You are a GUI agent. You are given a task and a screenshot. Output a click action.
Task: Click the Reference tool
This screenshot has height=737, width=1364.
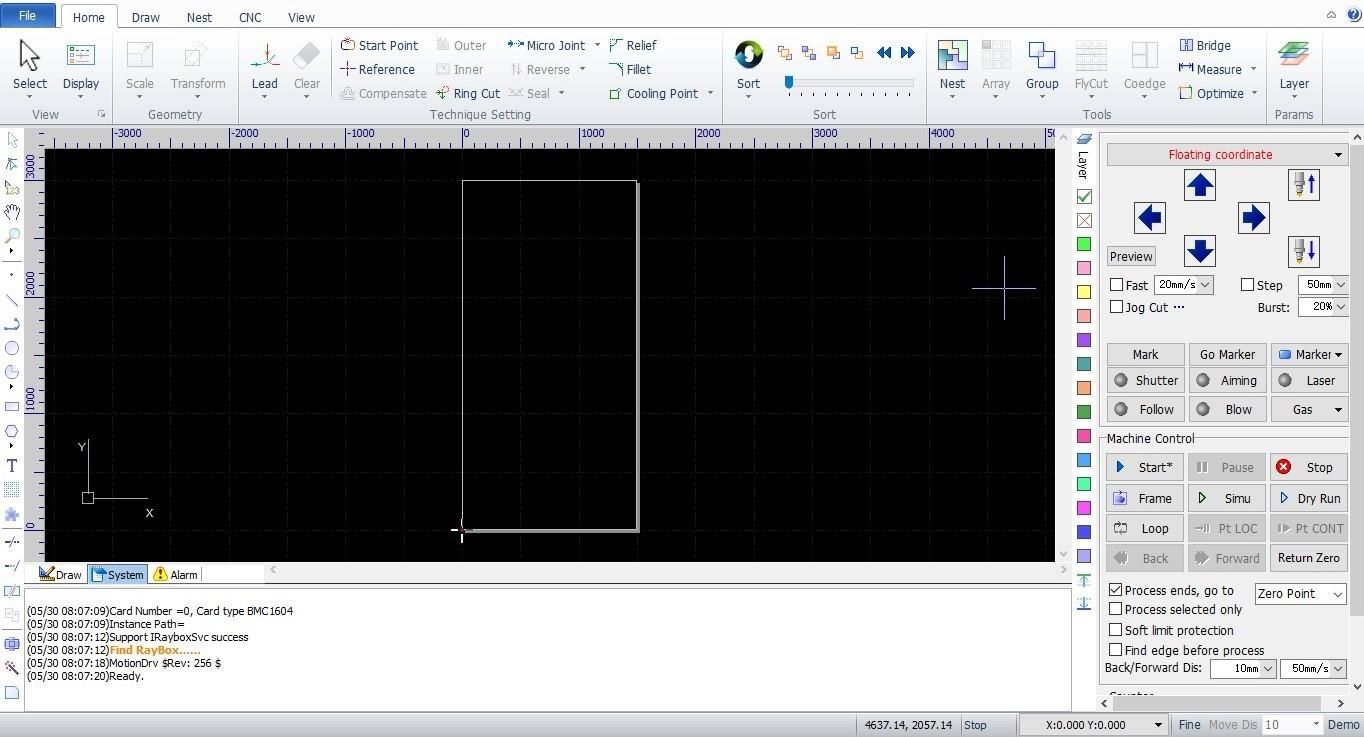377,69
